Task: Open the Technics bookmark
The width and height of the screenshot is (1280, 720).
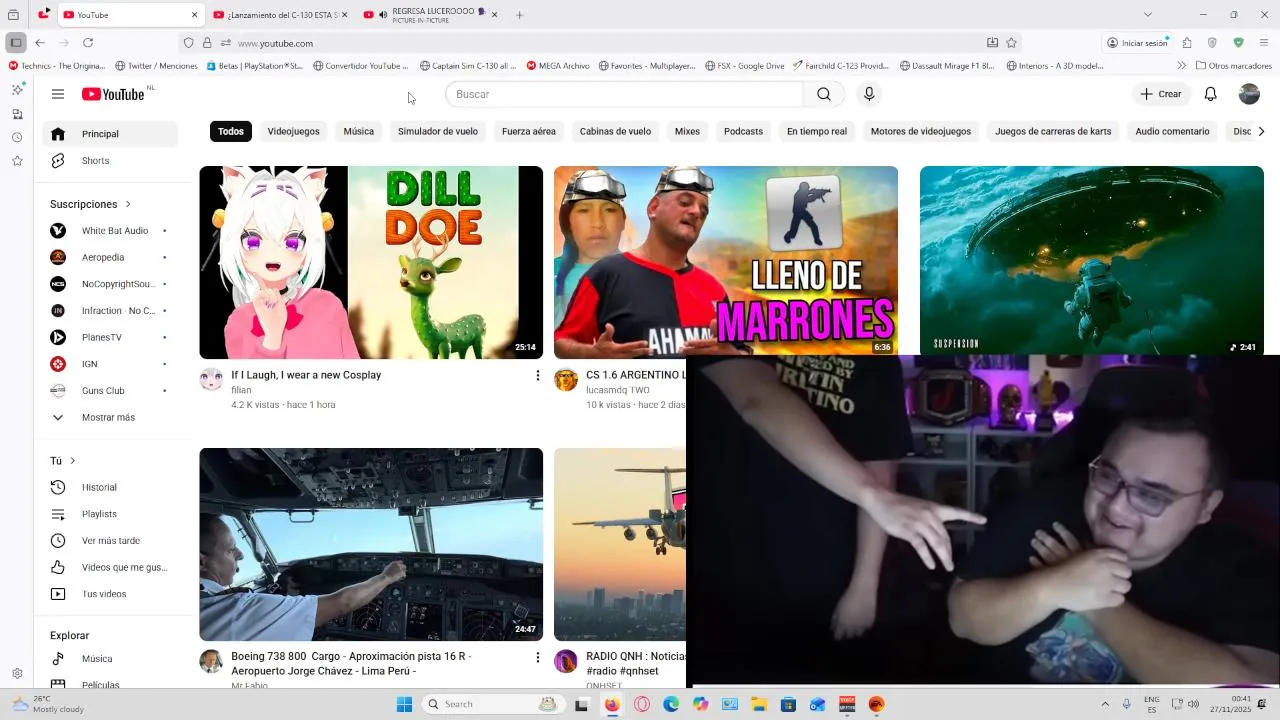Action: (x=57, y=66)
